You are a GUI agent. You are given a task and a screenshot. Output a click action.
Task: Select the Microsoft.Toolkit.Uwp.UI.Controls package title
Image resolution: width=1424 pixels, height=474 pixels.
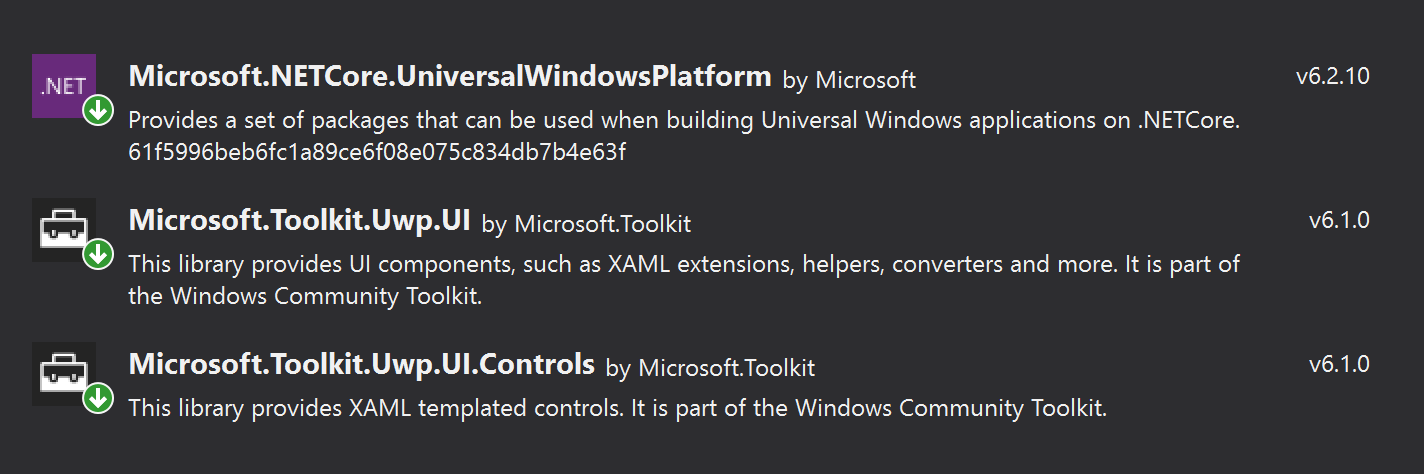pyautogui.click(x=362, y=365)
